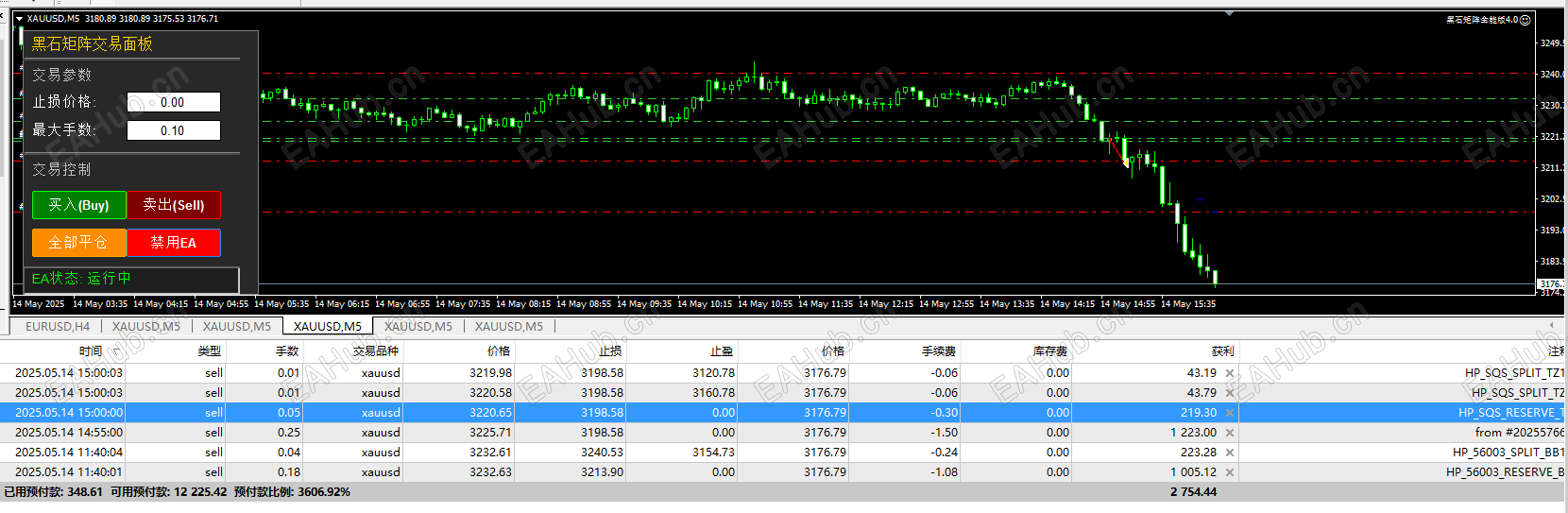Click the 卖出(Sell) button

coord(174,205)
